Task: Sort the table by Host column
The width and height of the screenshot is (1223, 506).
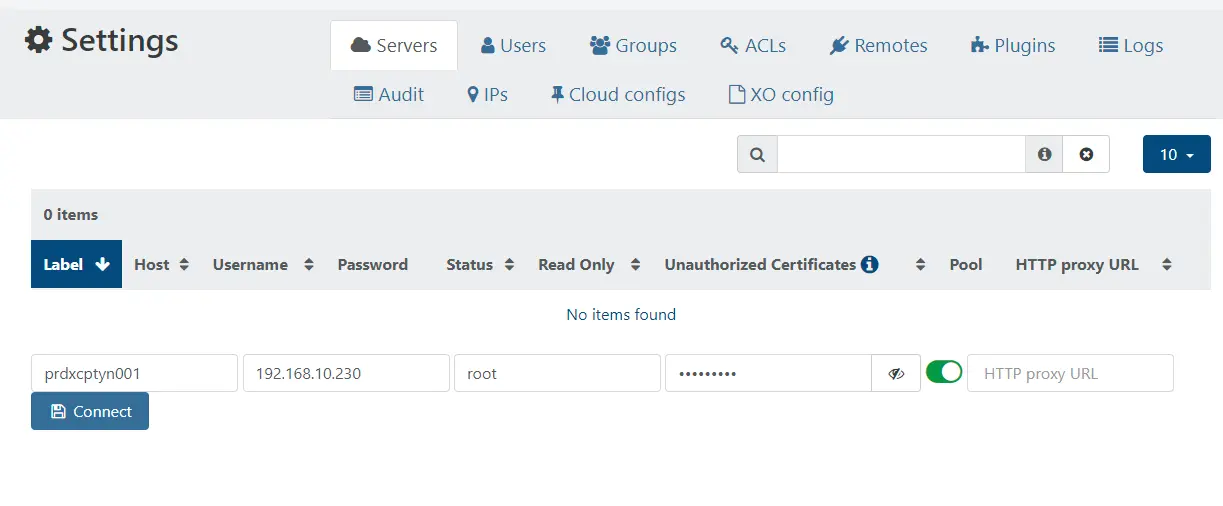Action: pyautogui.click(x=161, y=265)
